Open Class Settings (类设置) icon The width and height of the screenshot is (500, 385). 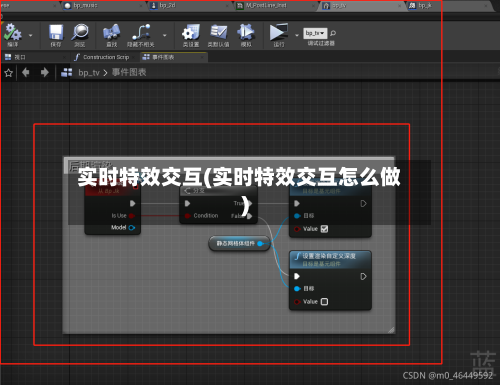pyautogui.click(x=191, y=32)
